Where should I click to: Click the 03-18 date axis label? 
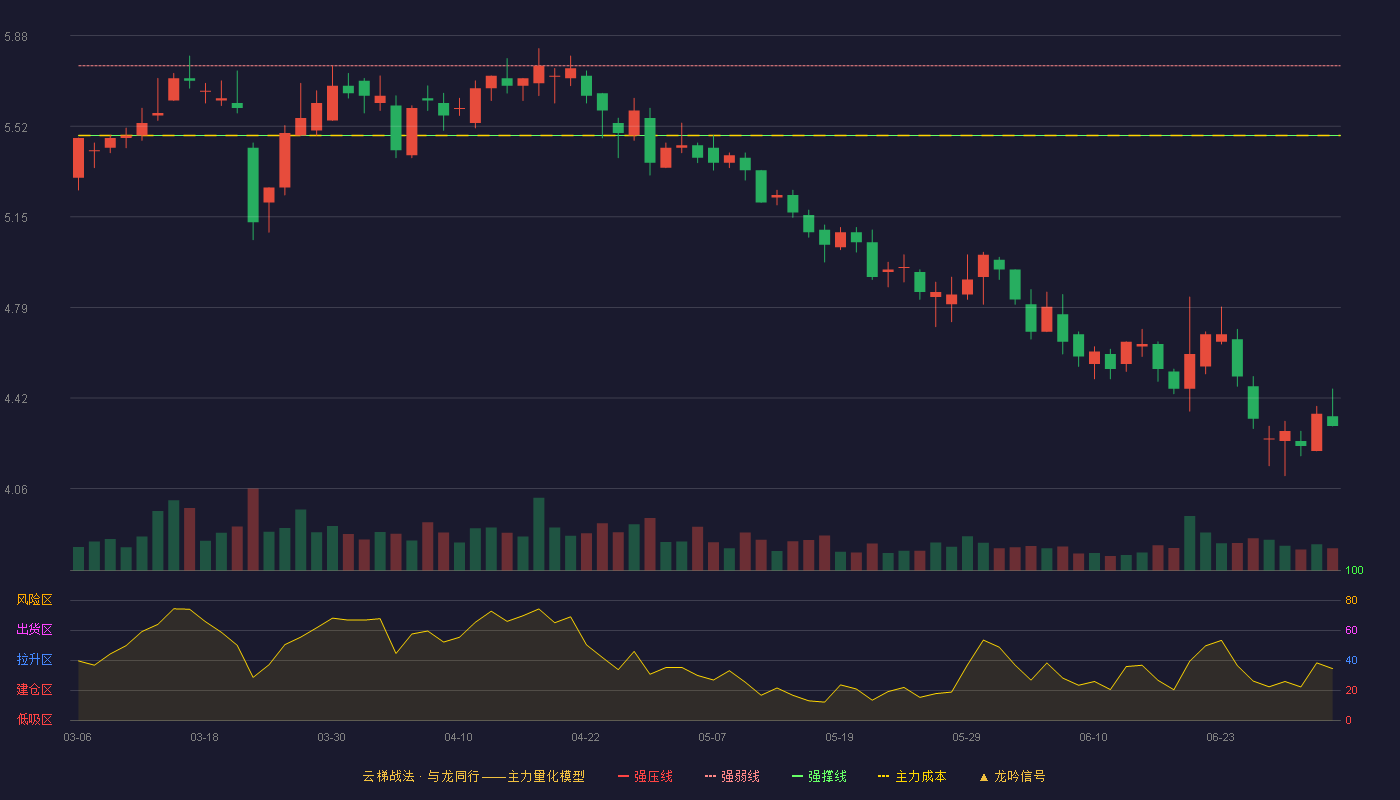point(204,737)
